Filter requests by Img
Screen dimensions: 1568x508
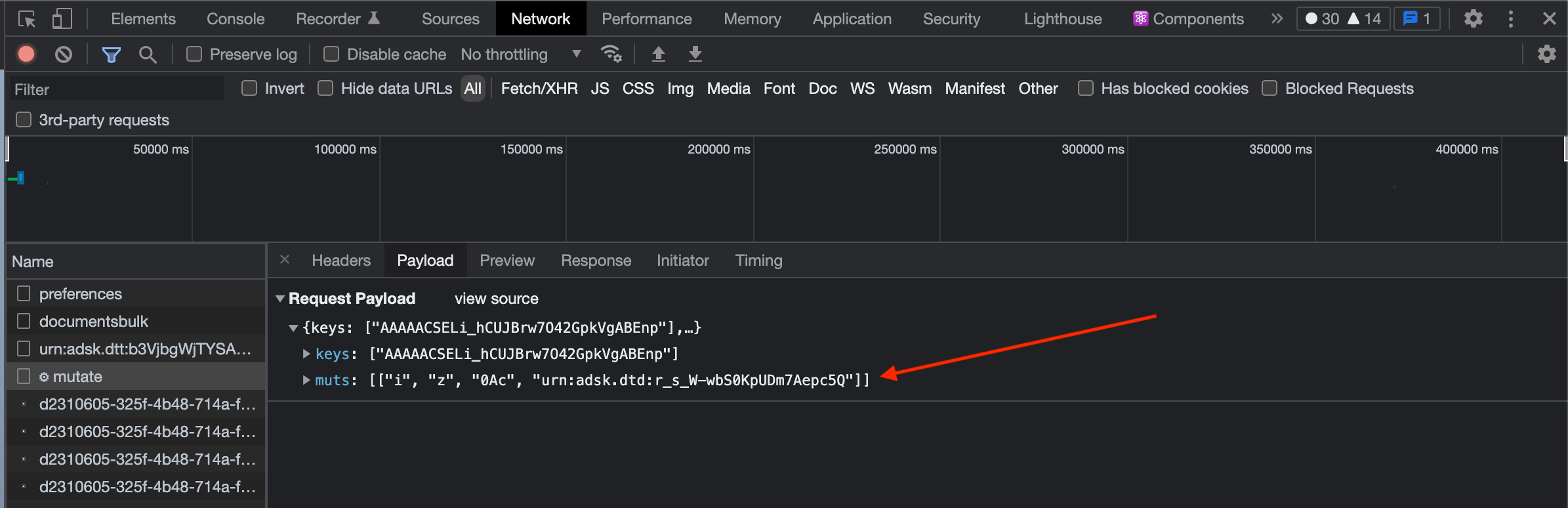[x=680, y=88]
